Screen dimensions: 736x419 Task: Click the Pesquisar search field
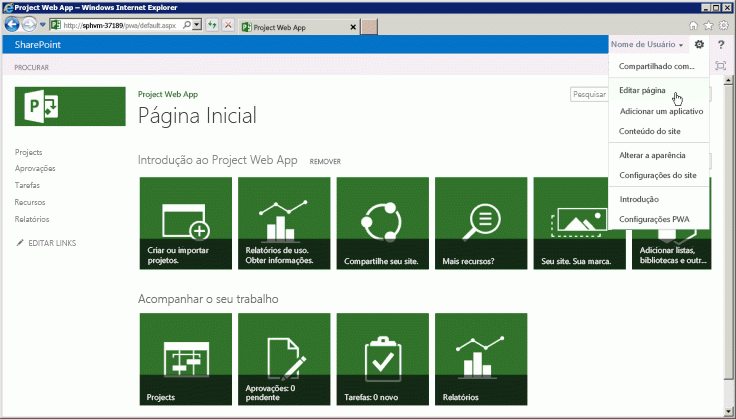588,94
